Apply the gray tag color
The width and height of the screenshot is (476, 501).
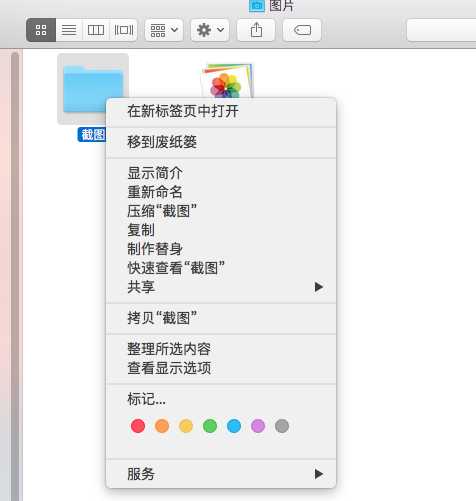pyautogui.click(x=282, y=426)
